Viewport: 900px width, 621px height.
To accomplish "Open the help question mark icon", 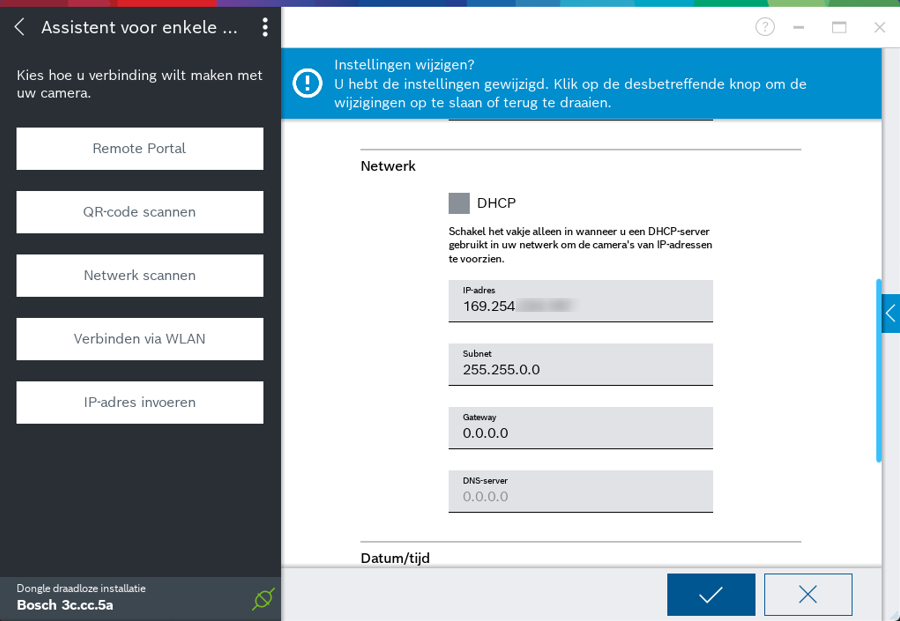I will (x=765, y=27).
